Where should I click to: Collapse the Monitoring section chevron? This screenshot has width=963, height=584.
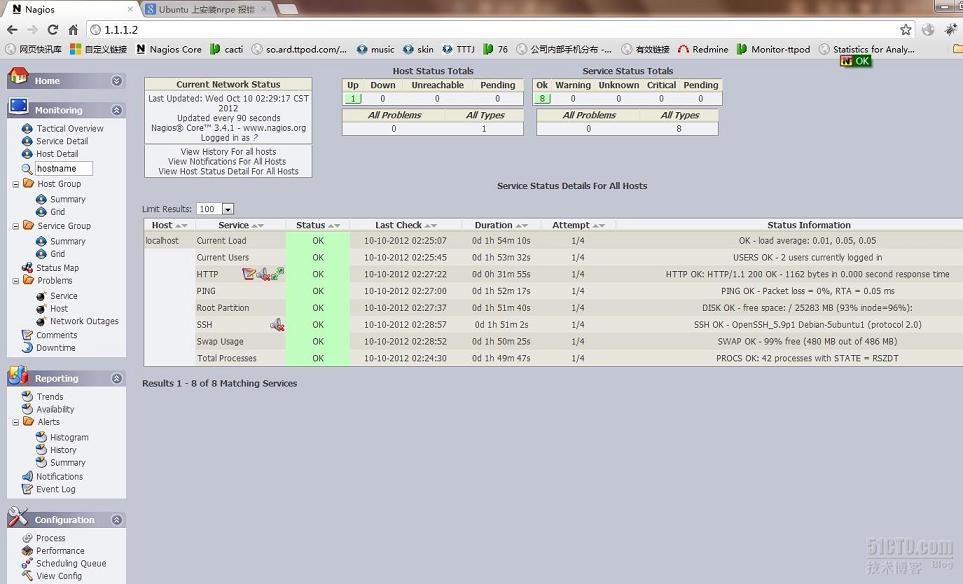click(117, 110)
